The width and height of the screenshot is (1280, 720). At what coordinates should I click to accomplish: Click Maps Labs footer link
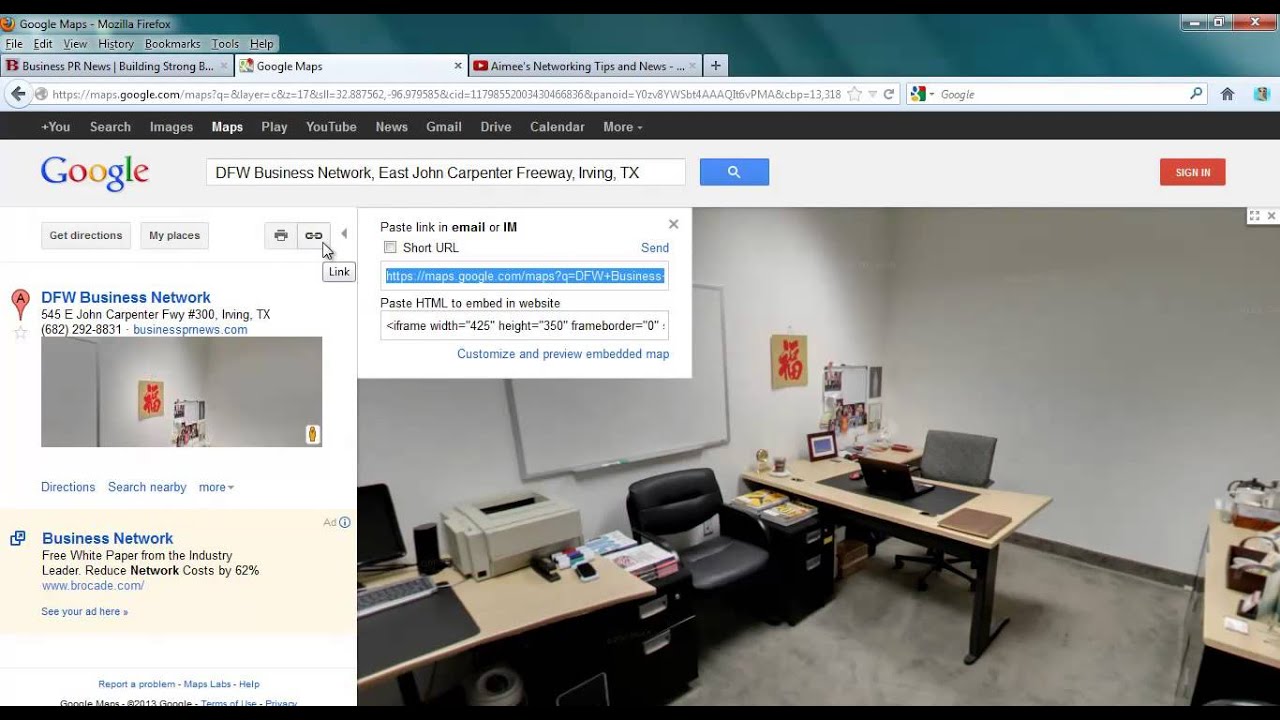207,684
